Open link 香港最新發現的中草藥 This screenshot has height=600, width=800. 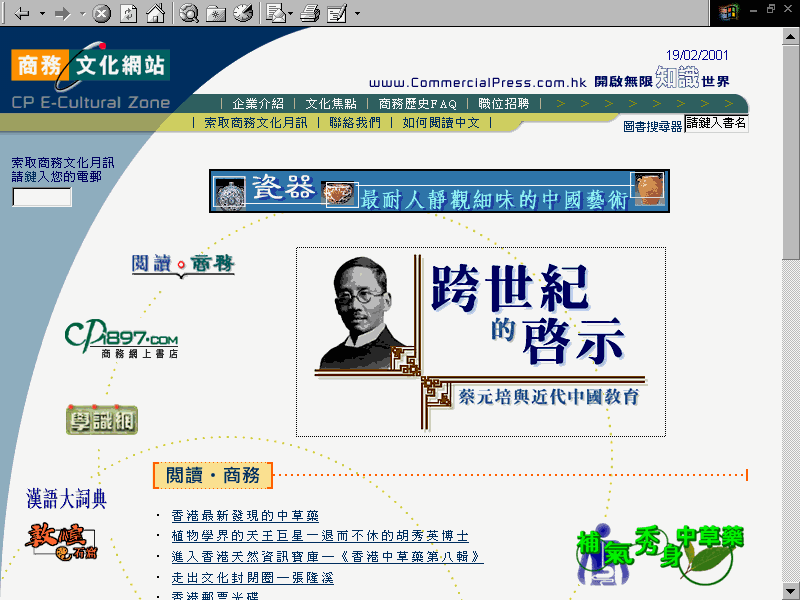point(245,516)
